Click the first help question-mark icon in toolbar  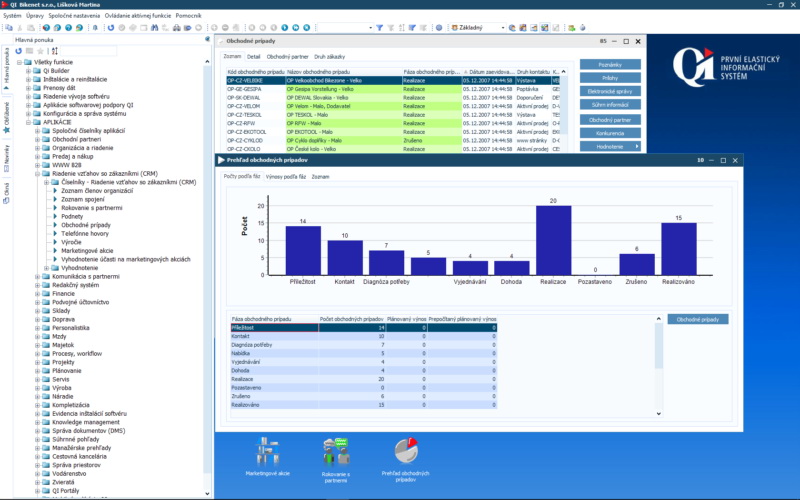46,28
